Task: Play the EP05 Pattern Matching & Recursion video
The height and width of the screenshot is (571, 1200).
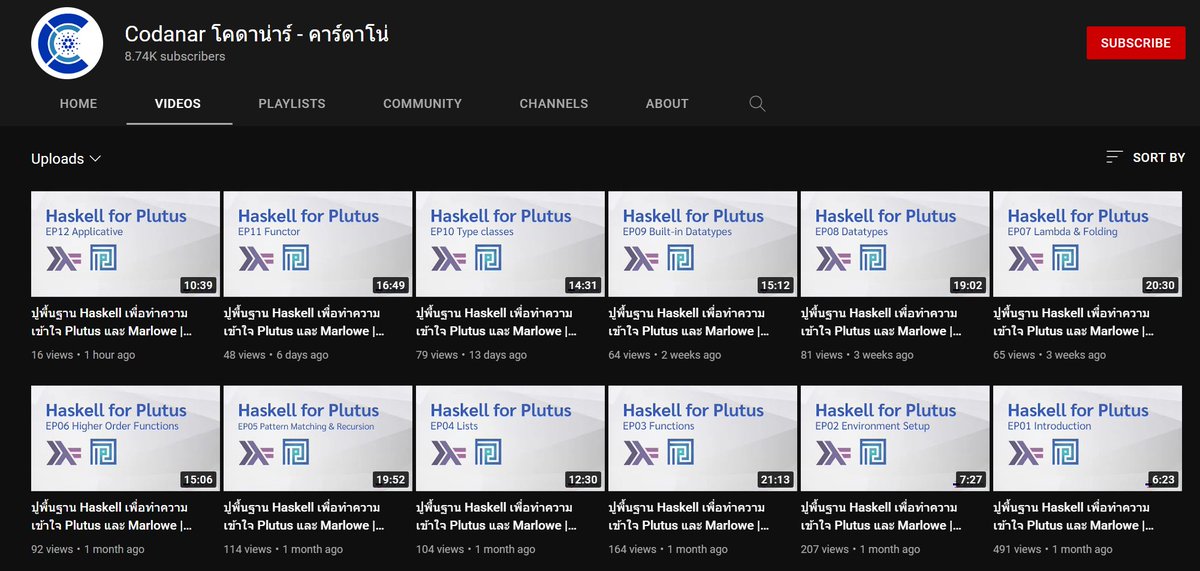Action: 317,438
